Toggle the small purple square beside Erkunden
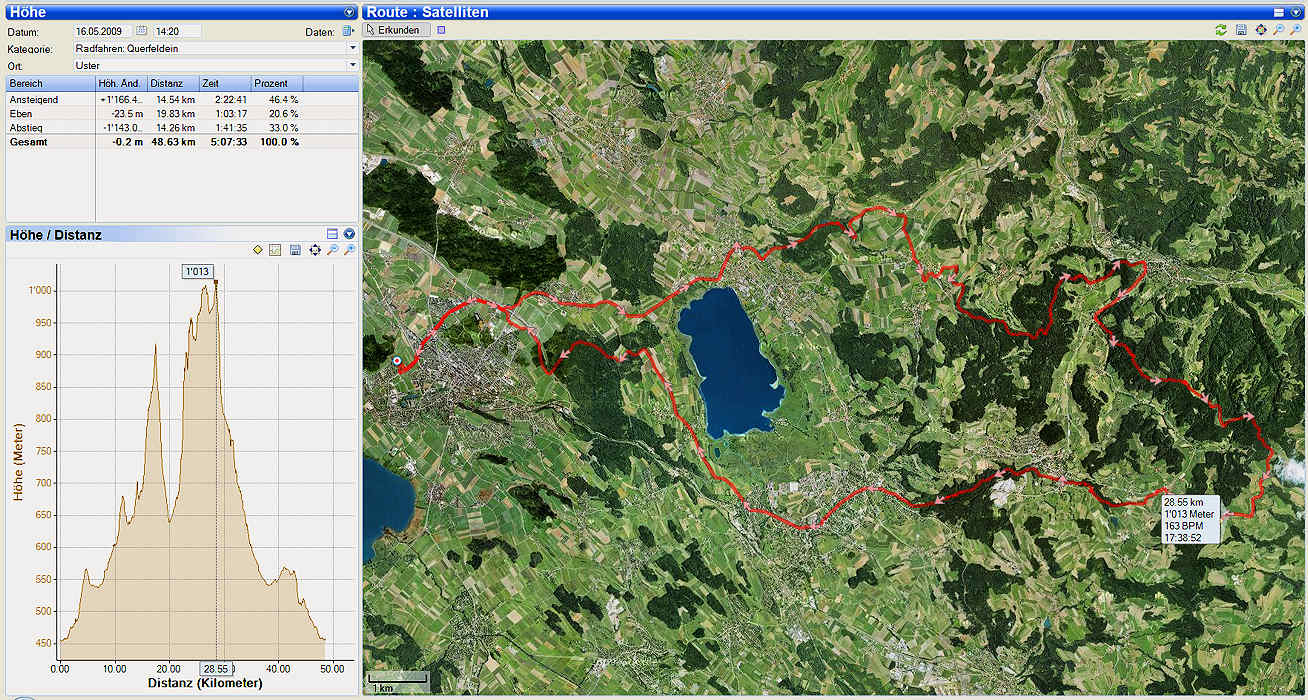The width and height of the screenshot is (1308, 700). tap(442, 30)
